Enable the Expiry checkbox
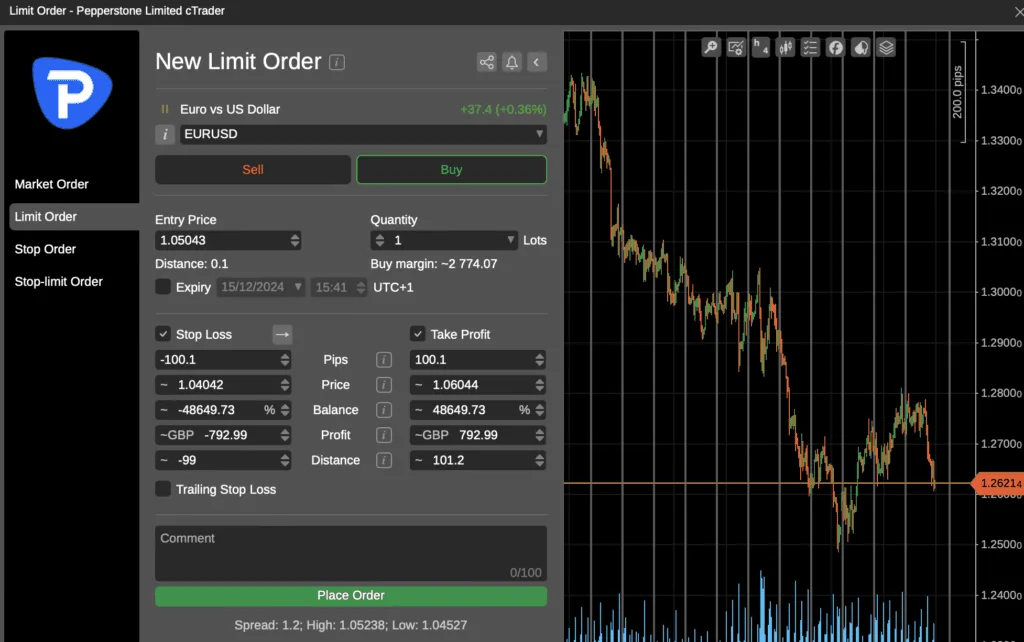1024x642 pixels. (x=162, y=287)
